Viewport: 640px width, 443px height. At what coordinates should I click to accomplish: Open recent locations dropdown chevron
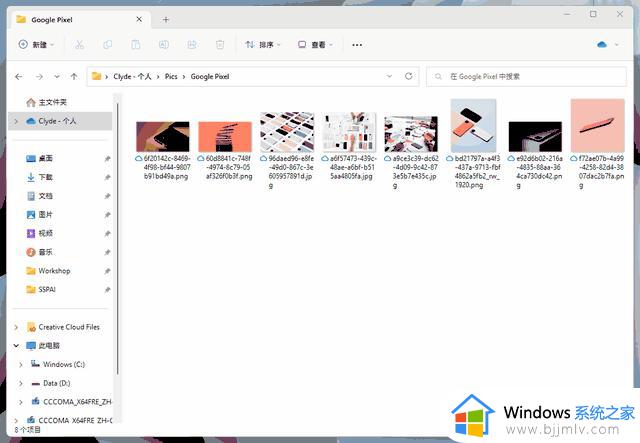point(57,76)
